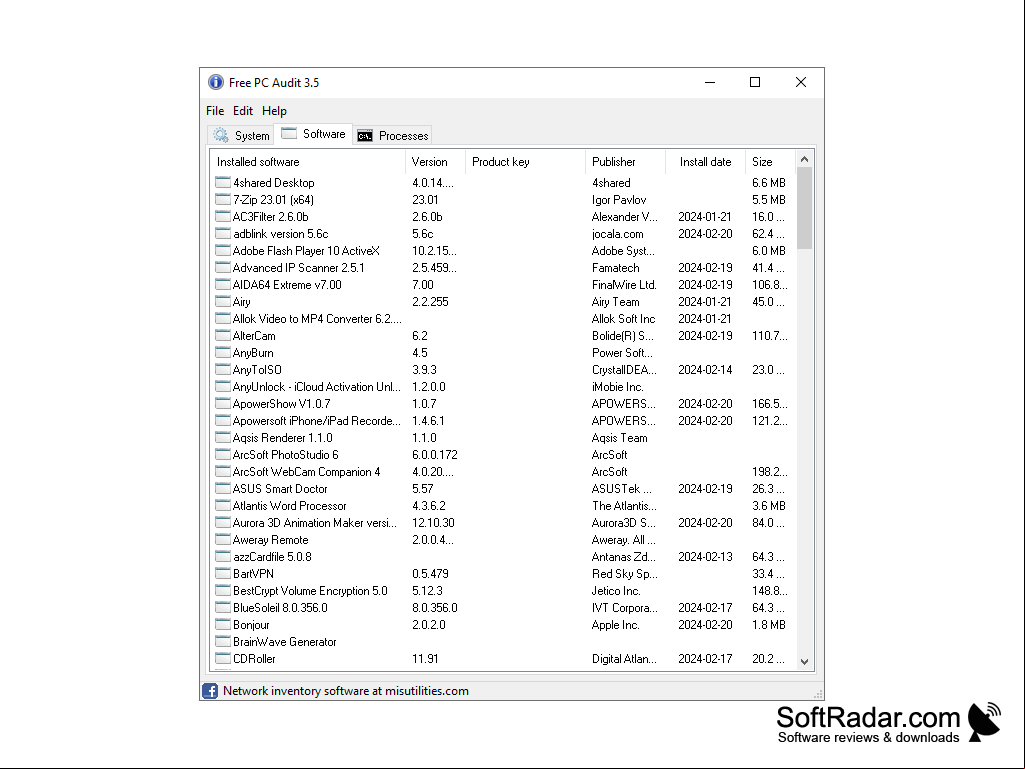Click the icon beside CDRoller

[x=223, y=658]
